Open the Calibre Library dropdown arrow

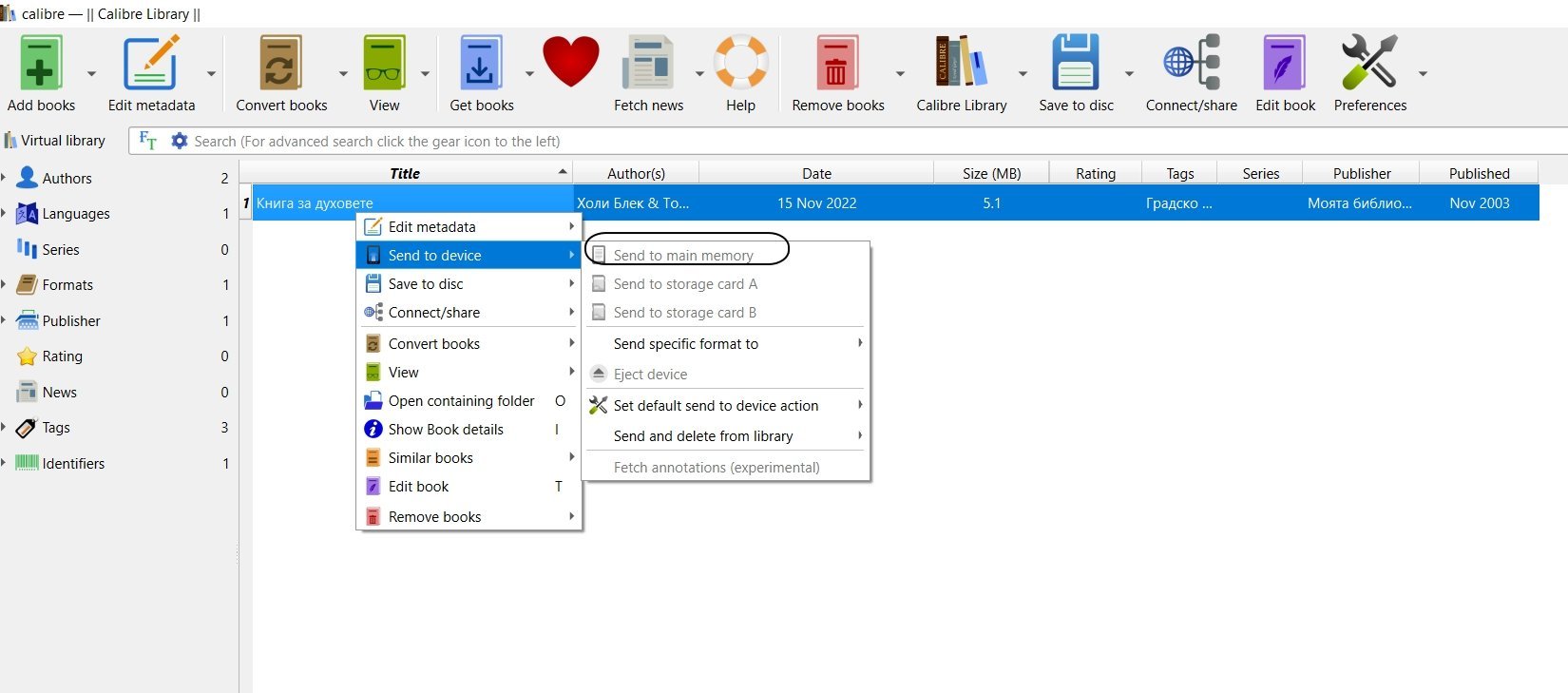click(1023, 73)
